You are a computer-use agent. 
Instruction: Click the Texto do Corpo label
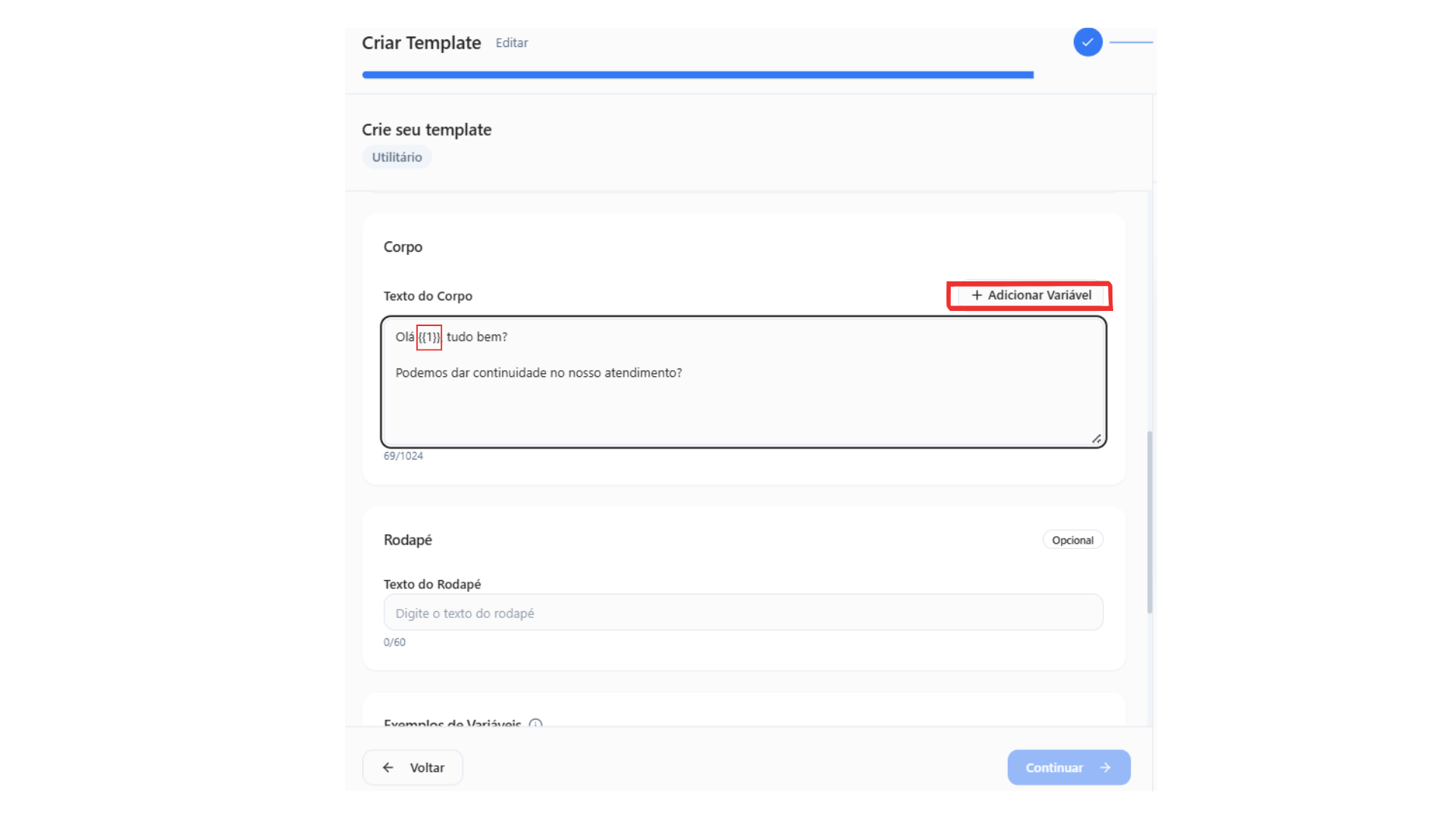pyautogui.click(x=428, y=296)
